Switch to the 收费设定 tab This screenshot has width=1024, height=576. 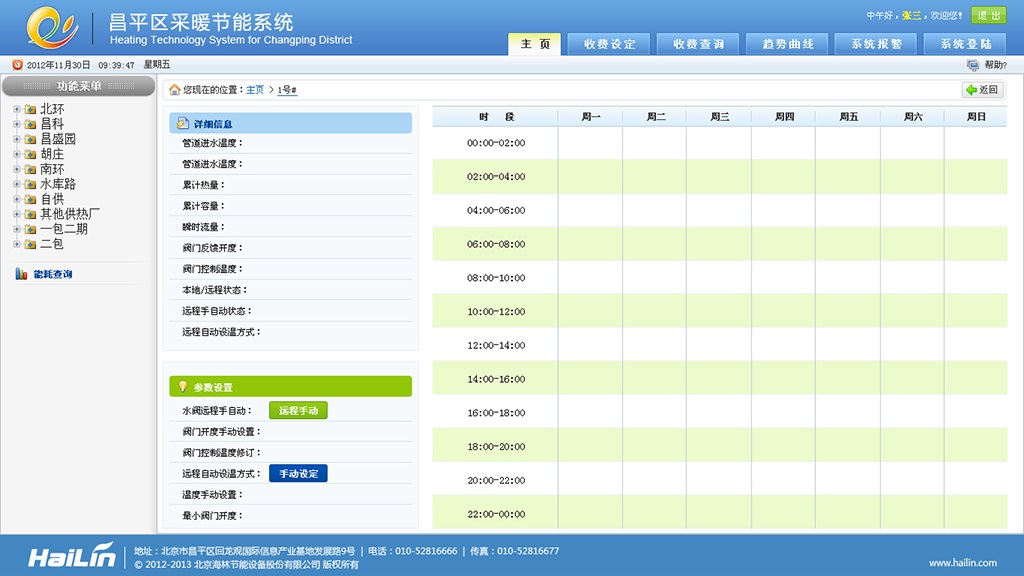point(609,44)
